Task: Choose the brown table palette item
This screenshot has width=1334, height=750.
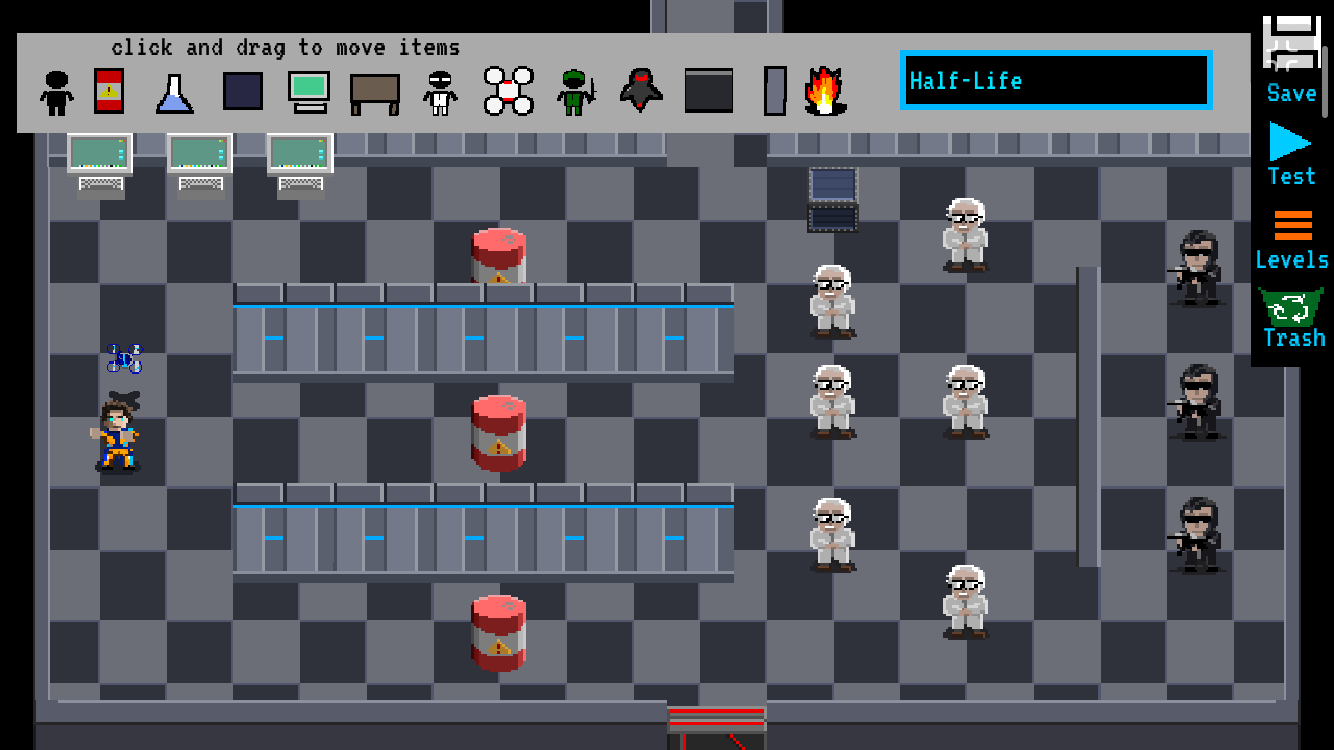Action: tap(375, 94)
